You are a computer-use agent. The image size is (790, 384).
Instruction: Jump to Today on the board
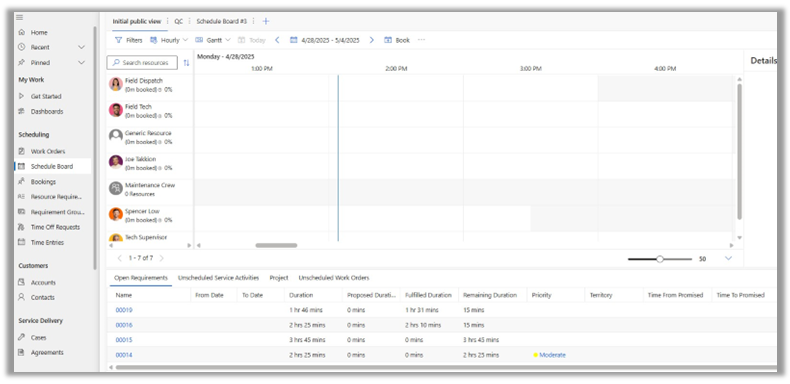(251, 40)
